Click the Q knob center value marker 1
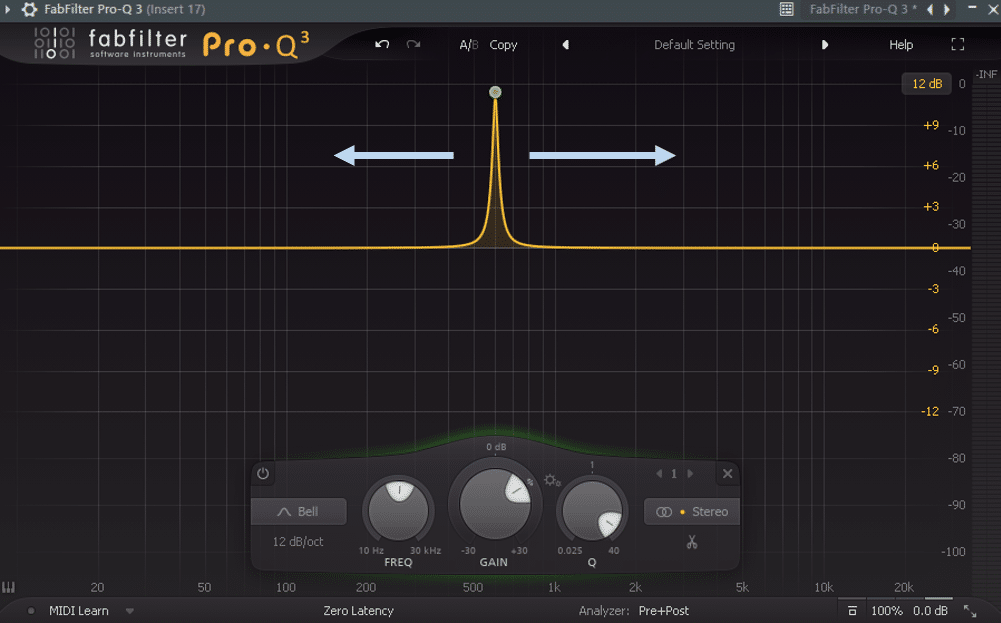1001x623 pixels. pyautogui.click(x=592, y=465)
